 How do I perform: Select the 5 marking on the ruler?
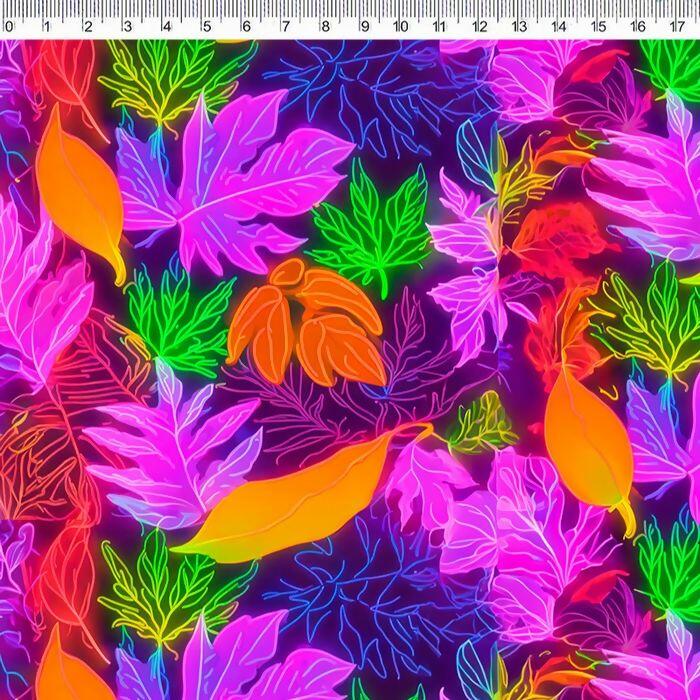205,27
